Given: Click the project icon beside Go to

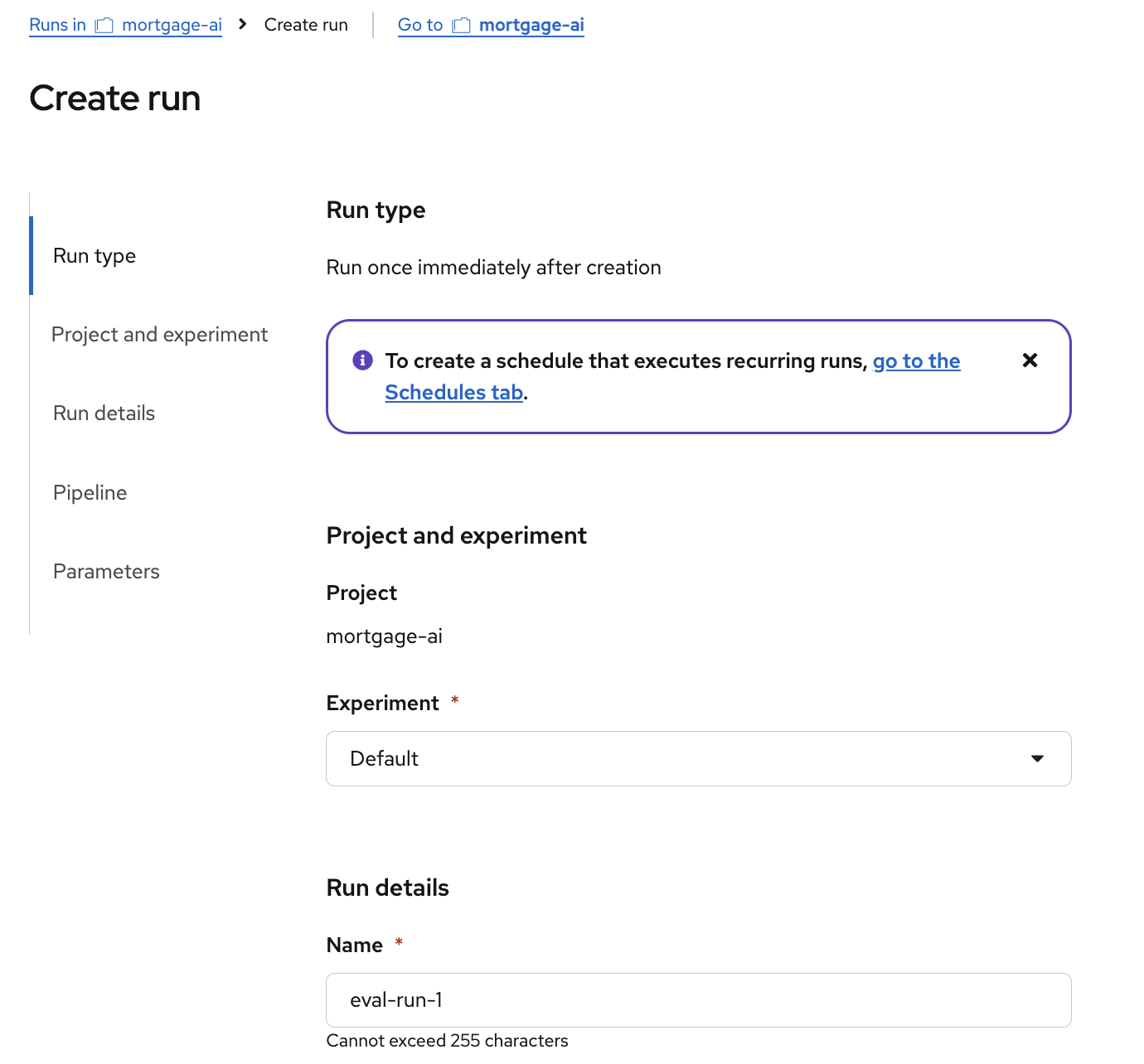Looking at the screenshot, I should [461, 26].
